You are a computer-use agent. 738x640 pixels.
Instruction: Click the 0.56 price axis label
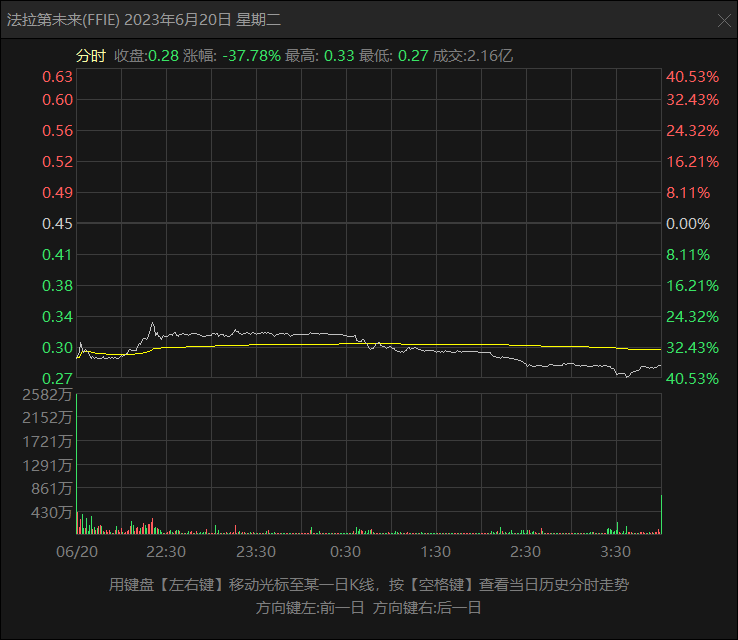57,131
